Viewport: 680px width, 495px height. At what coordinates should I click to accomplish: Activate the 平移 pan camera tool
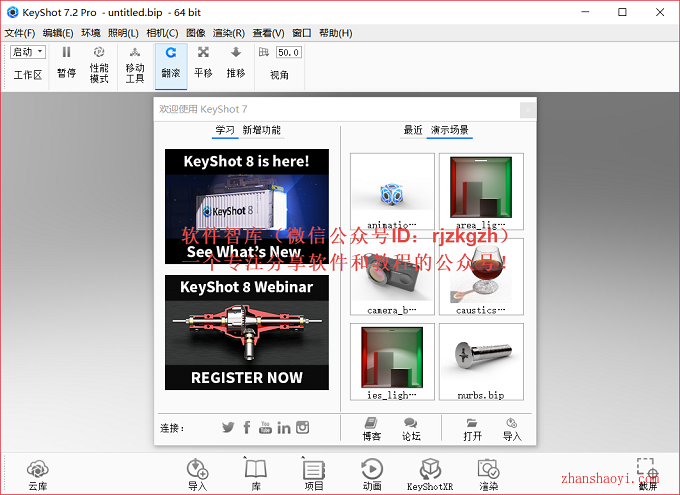point(203,63)
